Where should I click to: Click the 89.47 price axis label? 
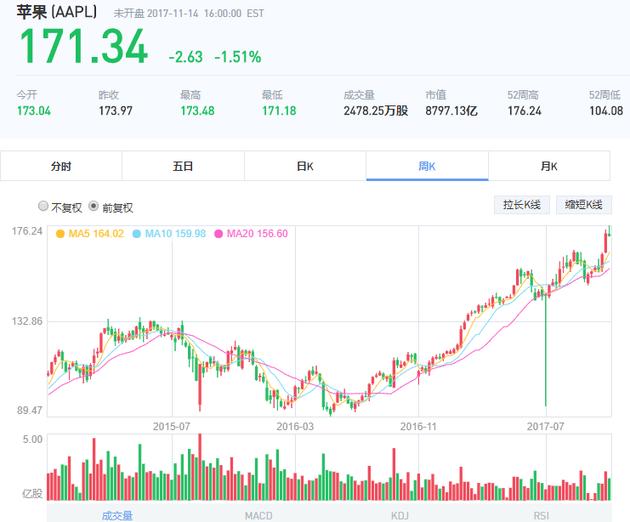(30, 410)
